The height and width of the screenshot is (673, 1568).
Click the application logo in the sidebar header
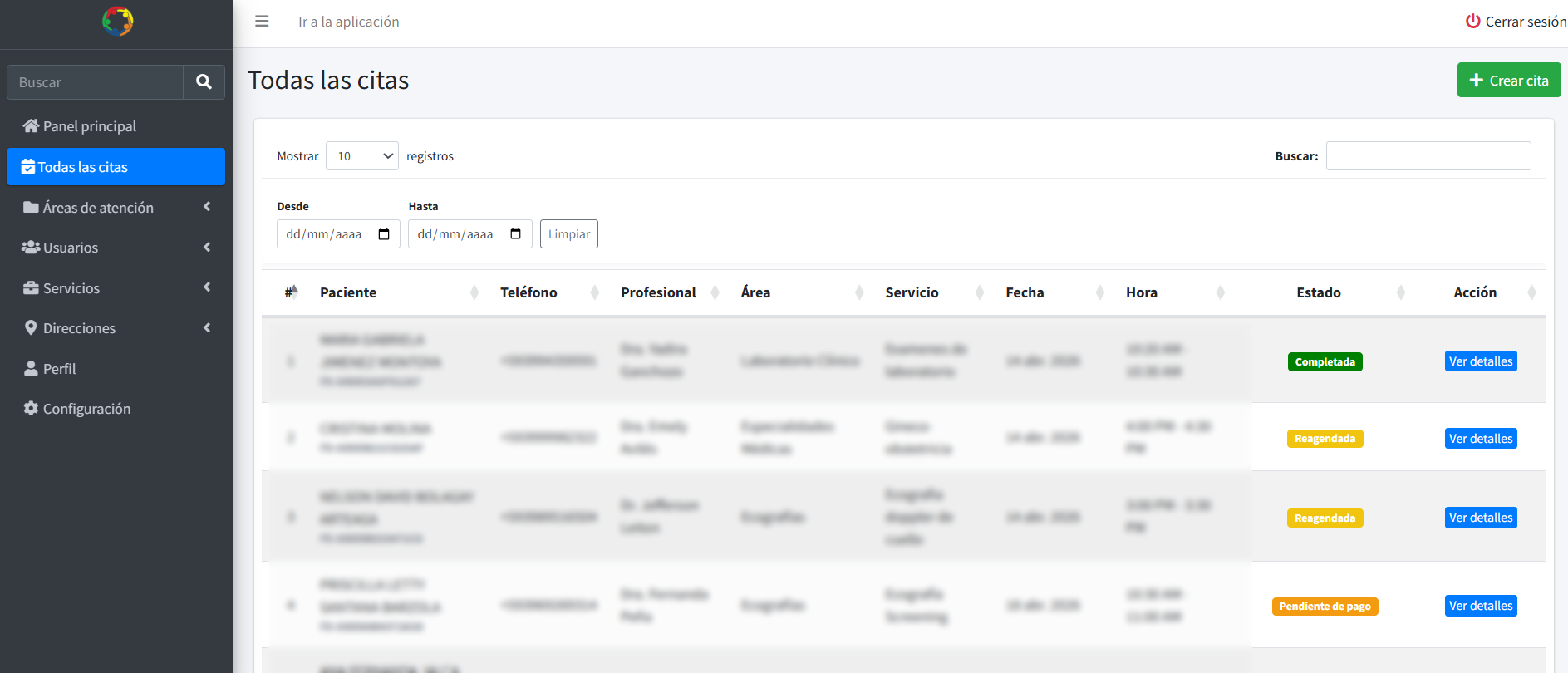[117, 21]
